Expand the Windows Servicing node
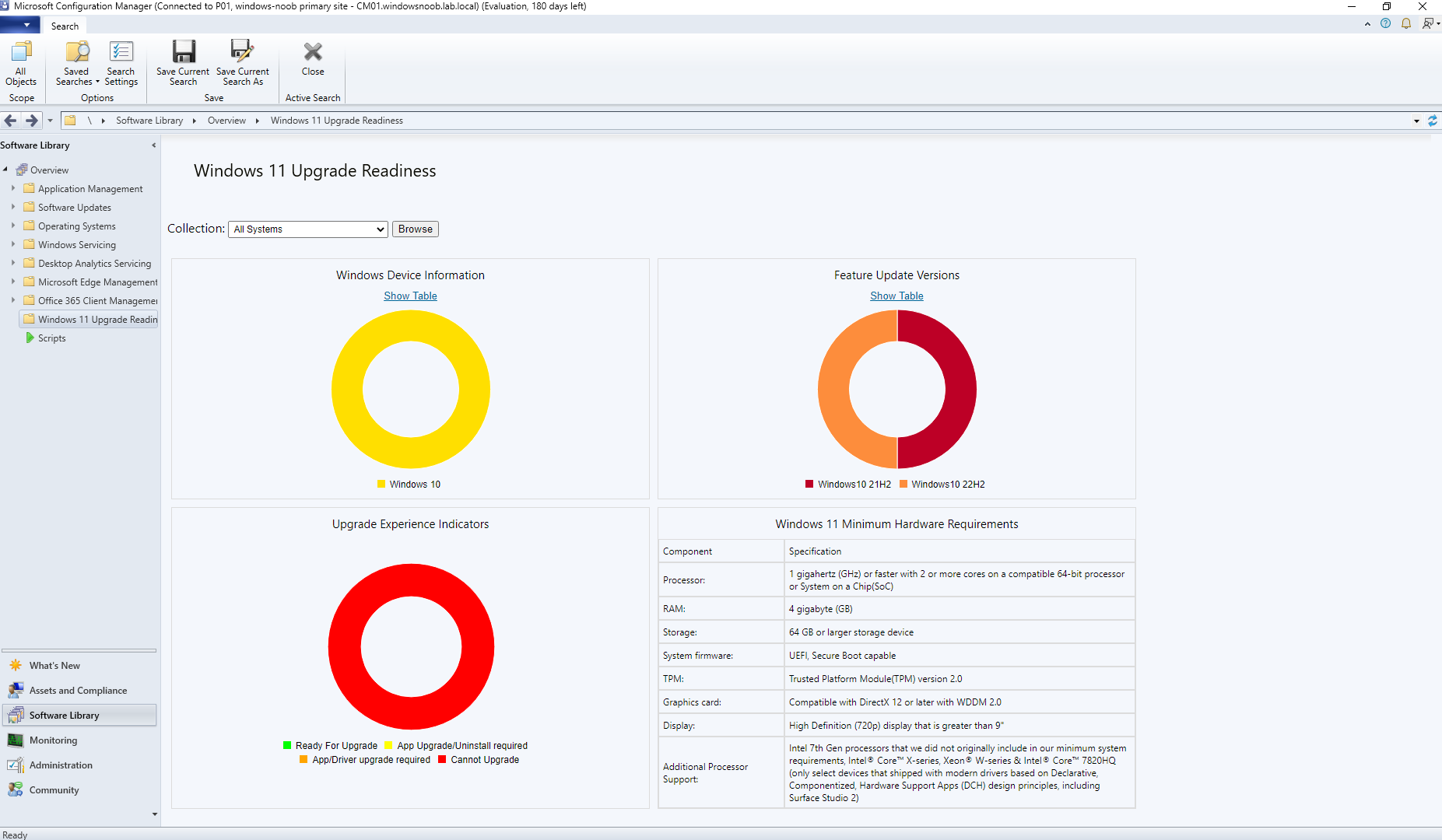This screenshot has height=840, width=1442. [x=13, y=244]
